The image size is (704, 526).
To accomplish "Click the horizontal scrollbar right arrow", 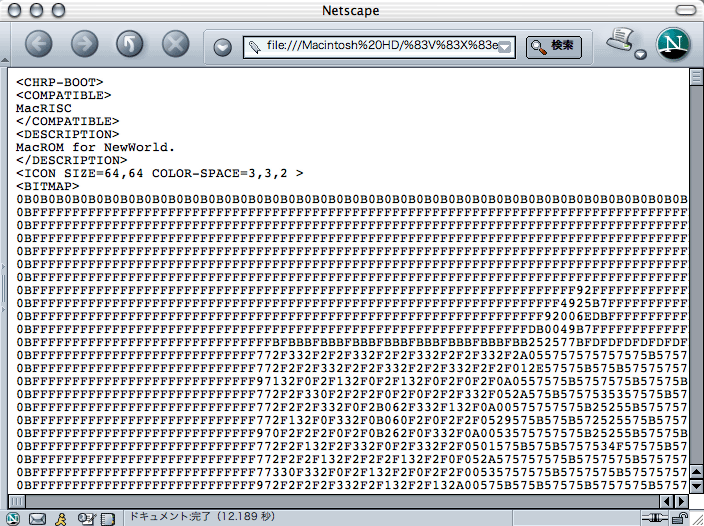I will tap(680, 499).
